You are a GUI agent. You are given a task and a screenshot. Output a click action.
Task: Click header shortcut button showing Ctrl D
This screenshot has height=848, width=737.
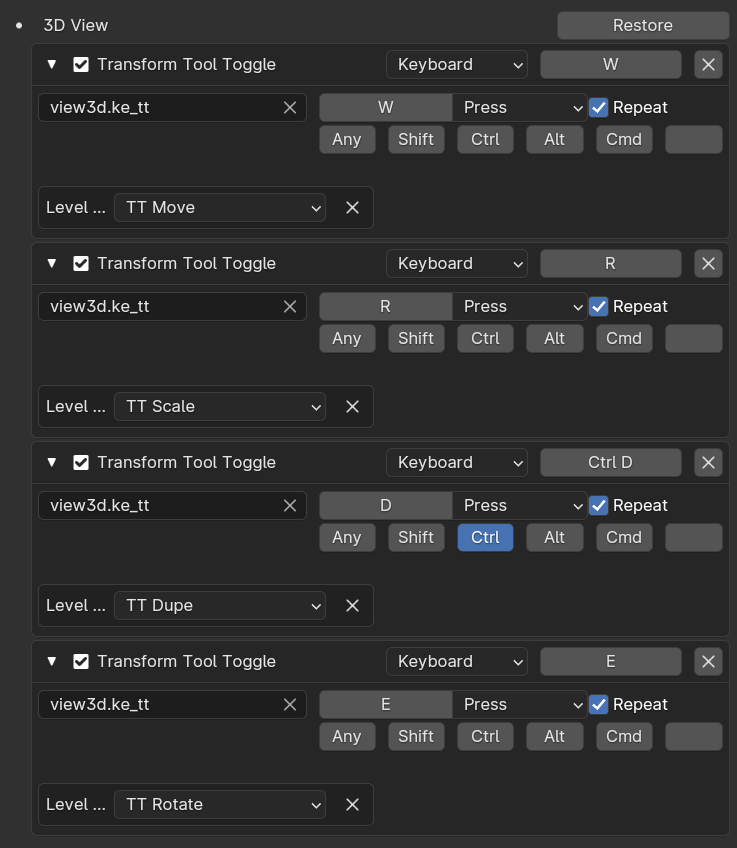[x=610, y=463]
